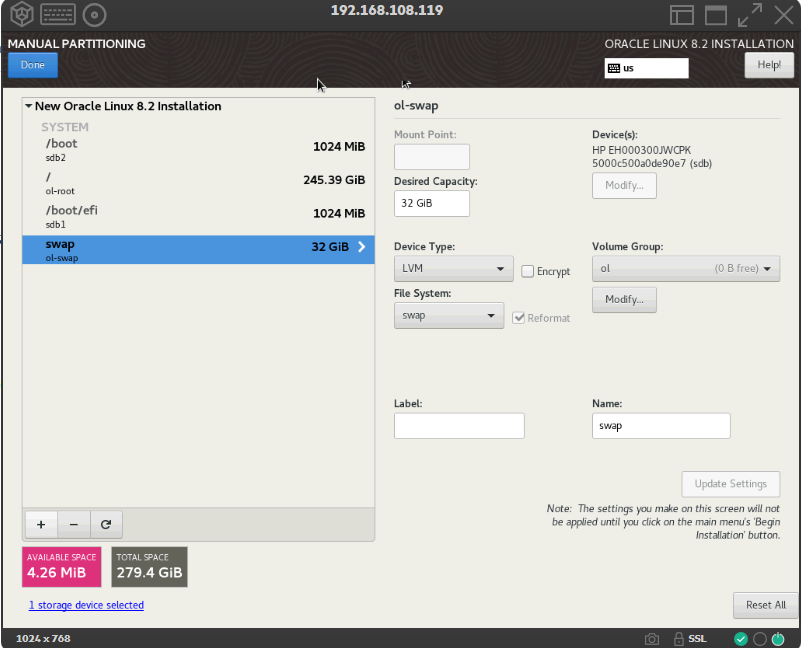Toggle fullscreen with the arrows icon
Screen dimensions: 801x648
[750, 15]
